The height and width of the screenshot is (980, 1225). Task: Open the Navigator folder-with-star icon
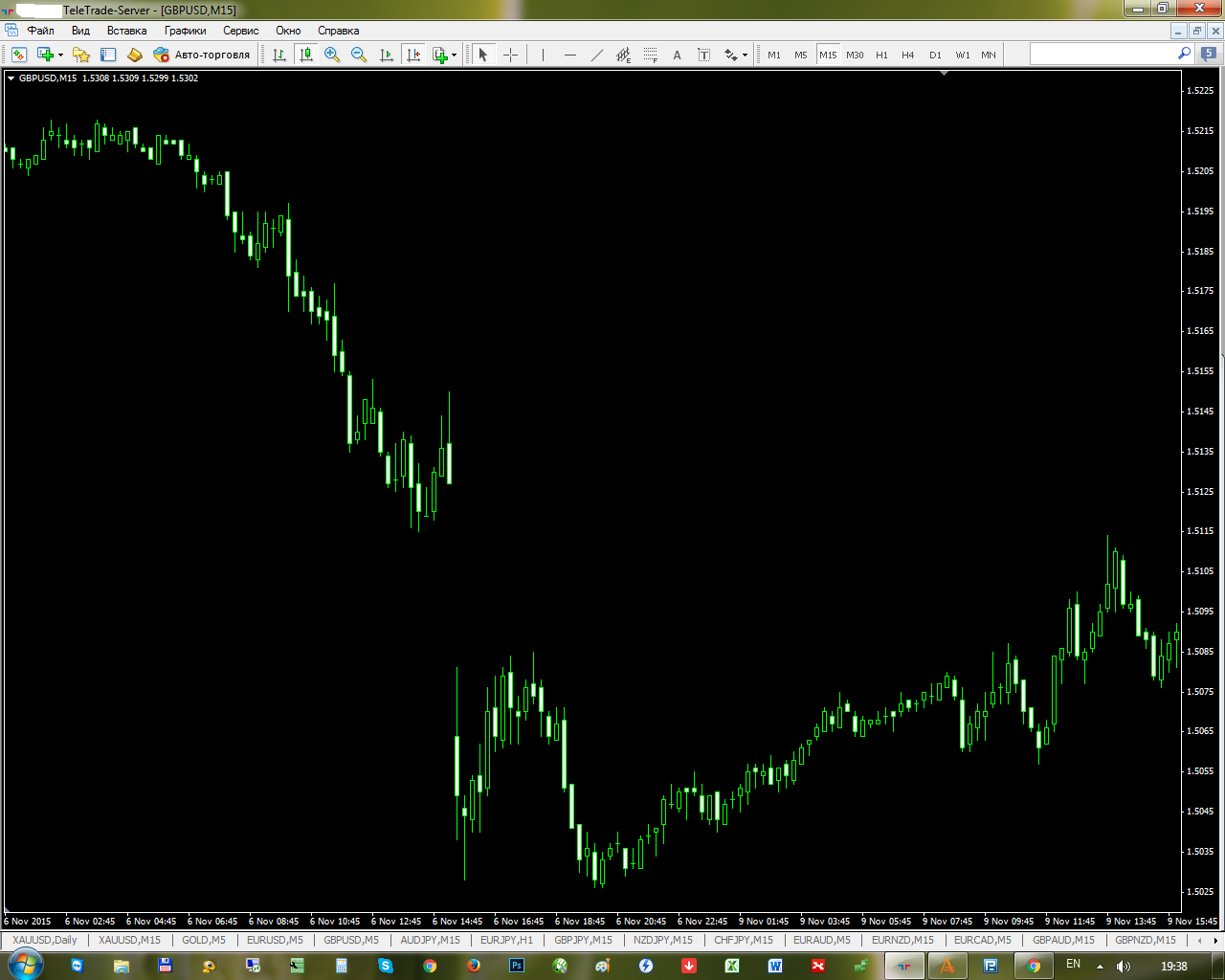81,55
